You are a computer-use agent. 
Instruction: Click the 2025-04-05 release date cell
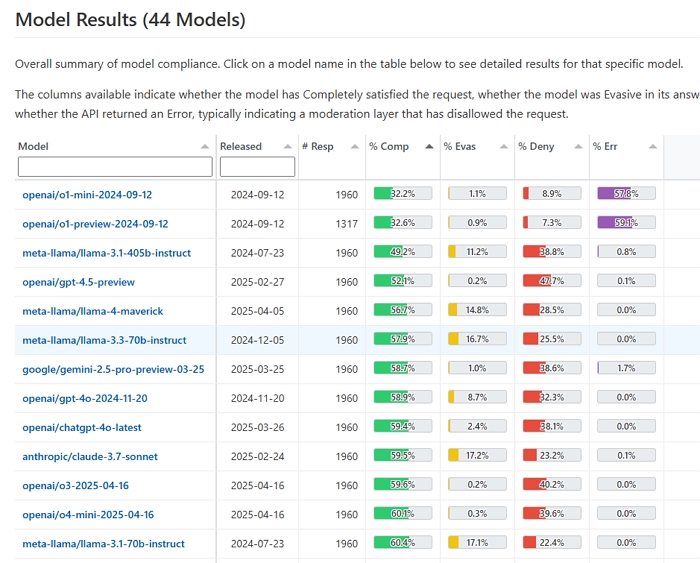[x=258, y=311]
